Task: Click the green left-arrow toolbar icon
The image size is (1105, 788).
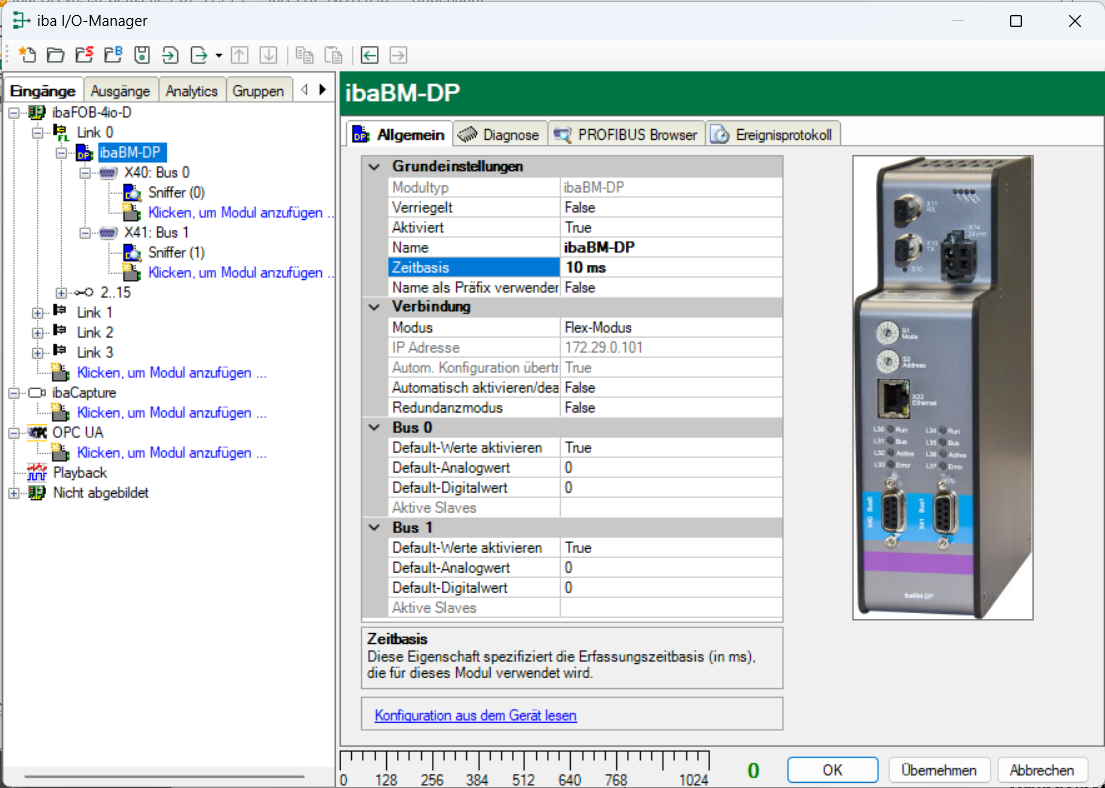Action: [x=370, y=54]
